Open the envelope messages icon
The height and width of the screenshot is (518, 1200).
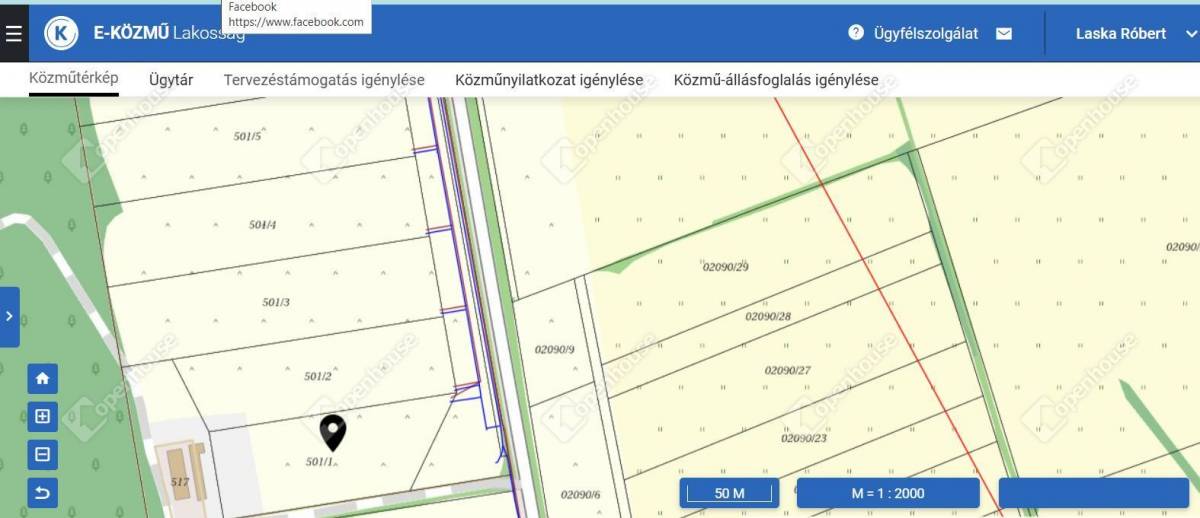click(1003, 33)
